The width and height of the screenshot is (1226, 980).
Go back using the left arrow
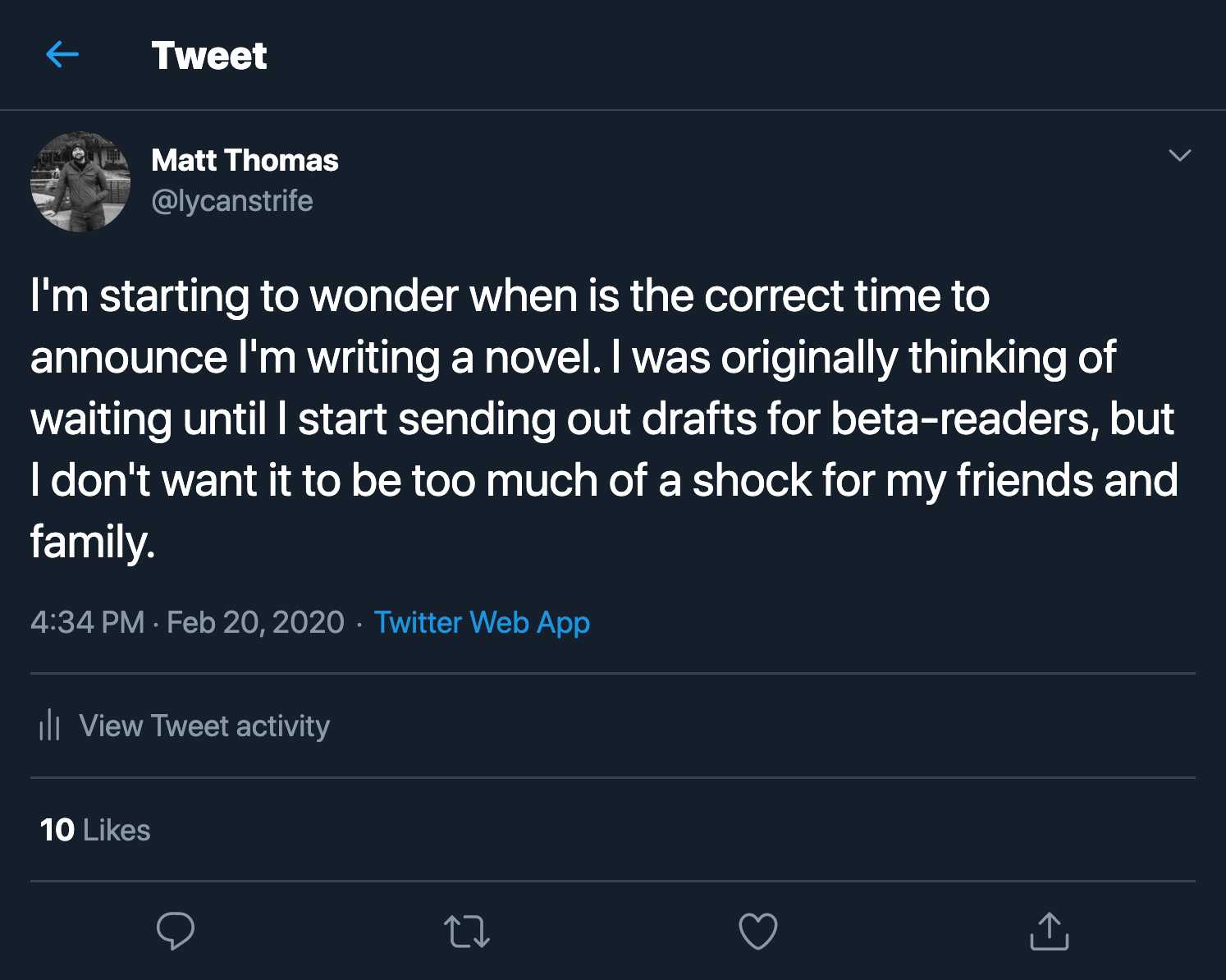coord(62,55)
